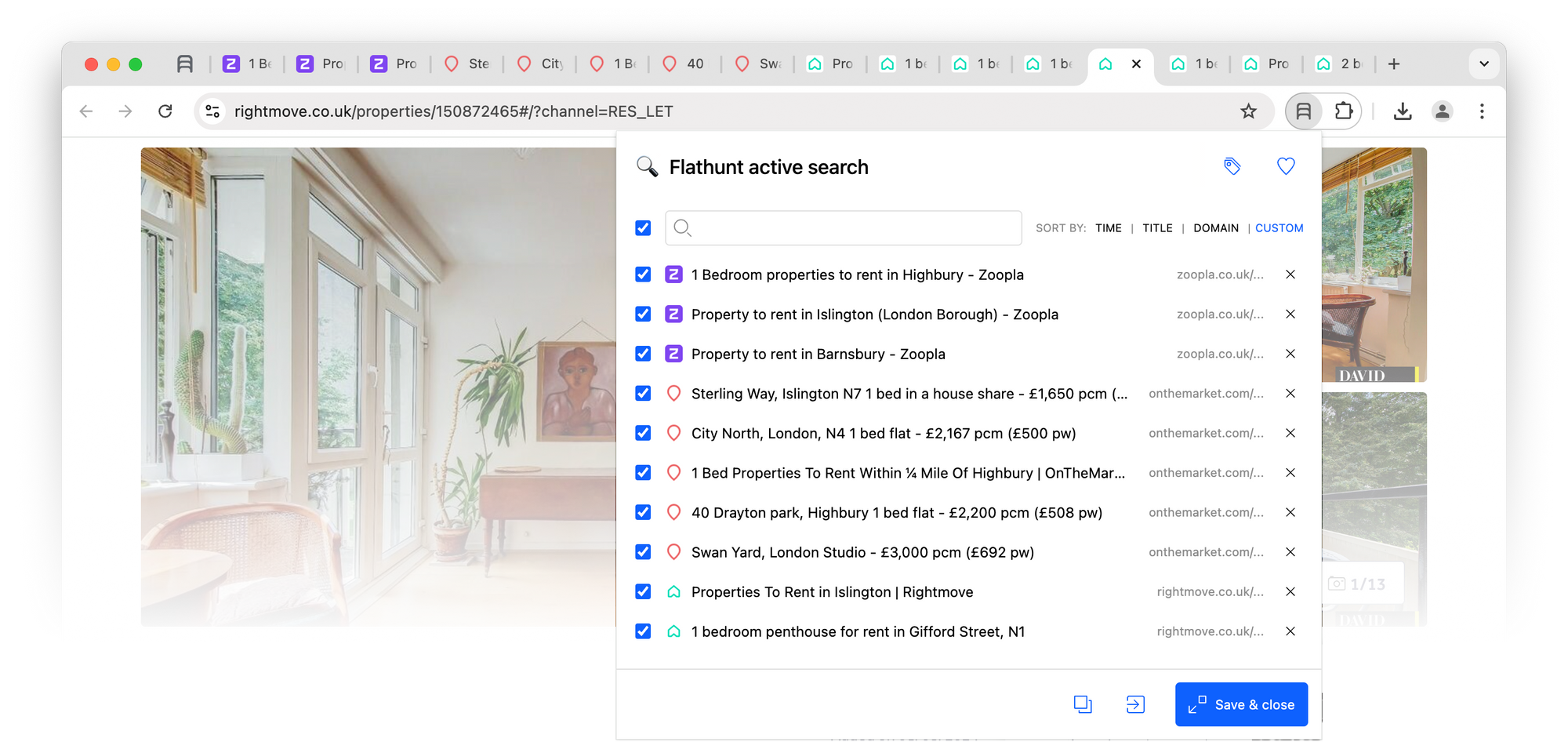The height and width of the screenshot is (749, 1568).
Task: Uncheck Sterling Way, Islington N7 row
Action: (x=643, y=393)
